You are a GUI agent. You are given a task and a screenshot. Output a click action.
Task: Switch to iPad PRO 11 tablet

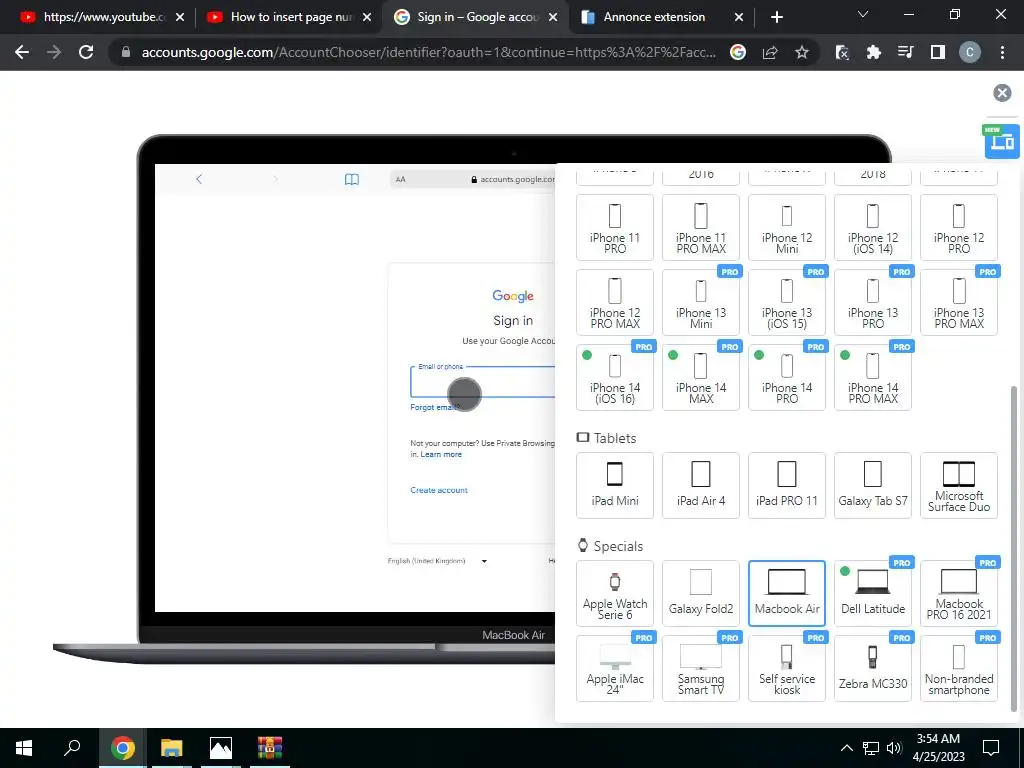pyautogui.click(x=787, y=486)
